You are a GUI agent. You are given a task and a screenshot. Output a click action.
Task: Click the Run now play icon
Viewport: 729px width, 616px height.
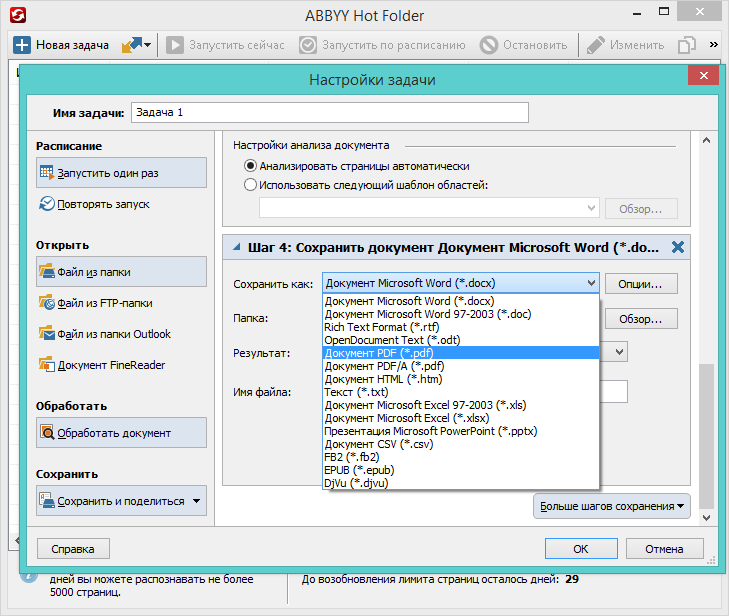pyautogui.click(x=175, y=45)
